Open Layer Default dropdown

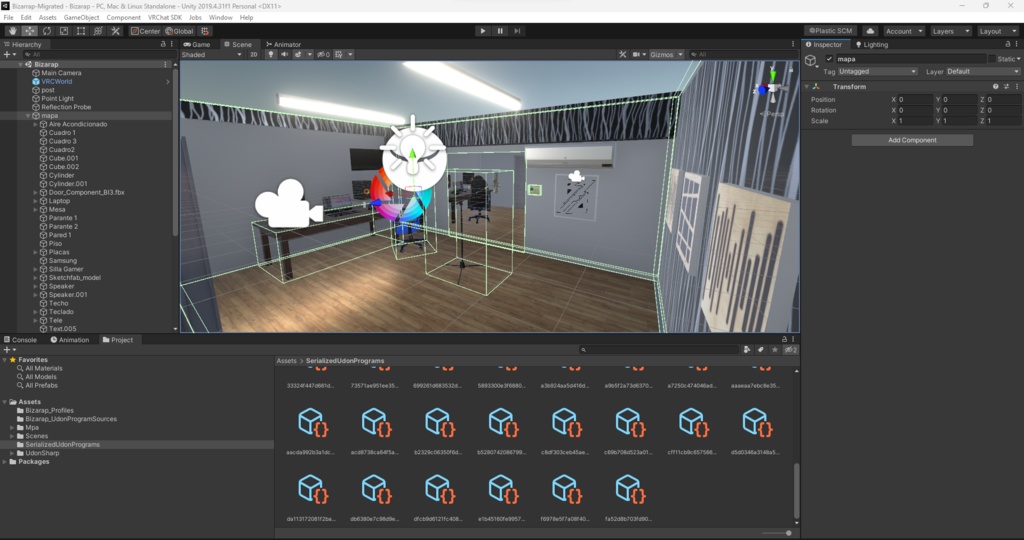[982, 71]
